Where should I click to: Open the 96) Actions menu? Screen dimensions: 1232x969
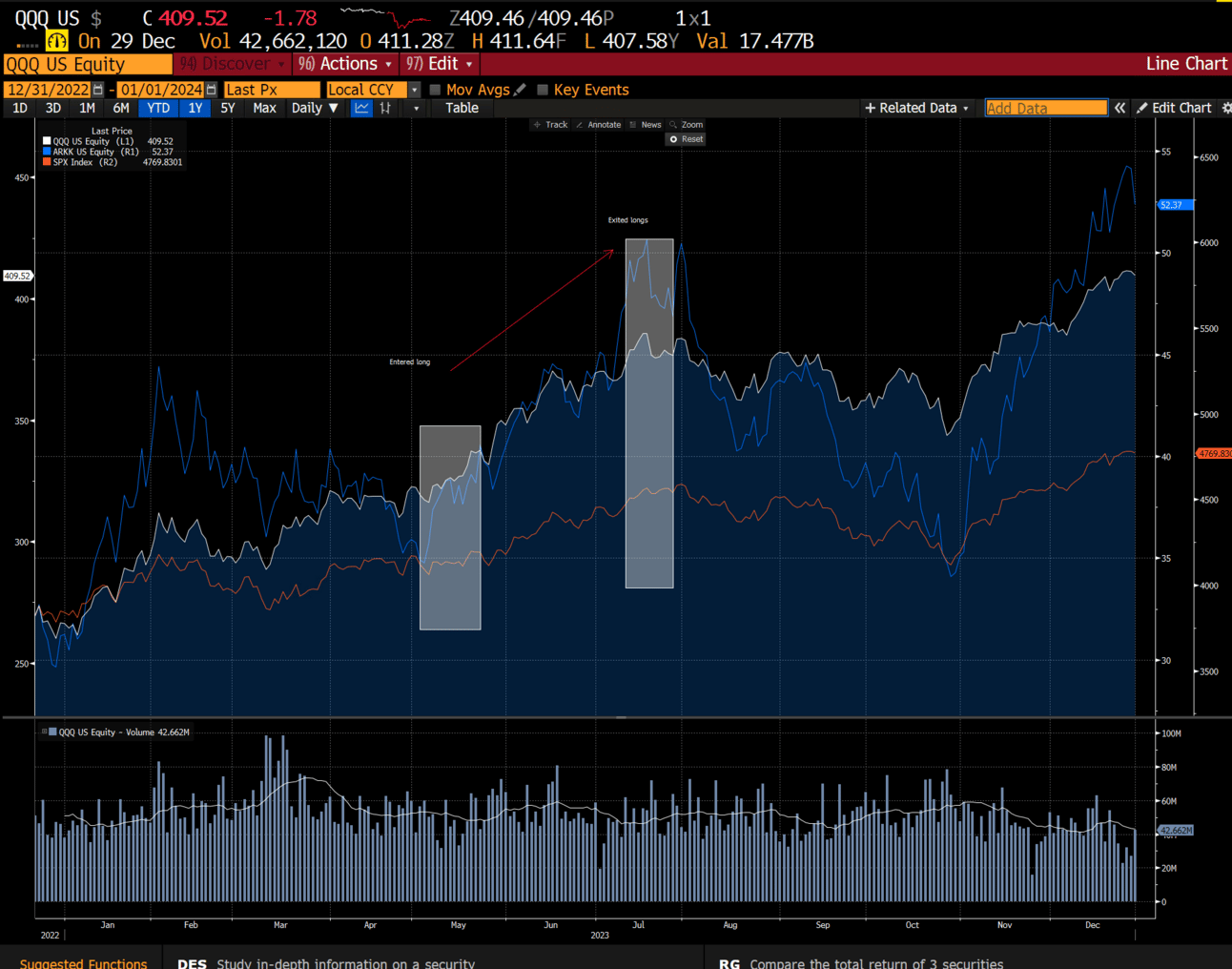345,64
